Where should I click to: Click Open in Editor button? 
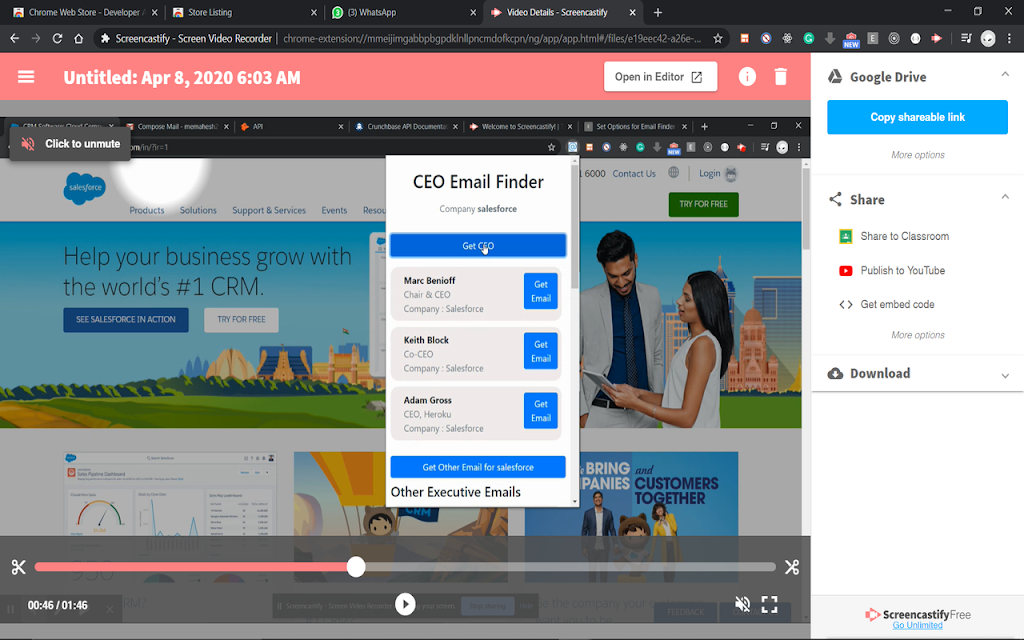click(660, 76)
